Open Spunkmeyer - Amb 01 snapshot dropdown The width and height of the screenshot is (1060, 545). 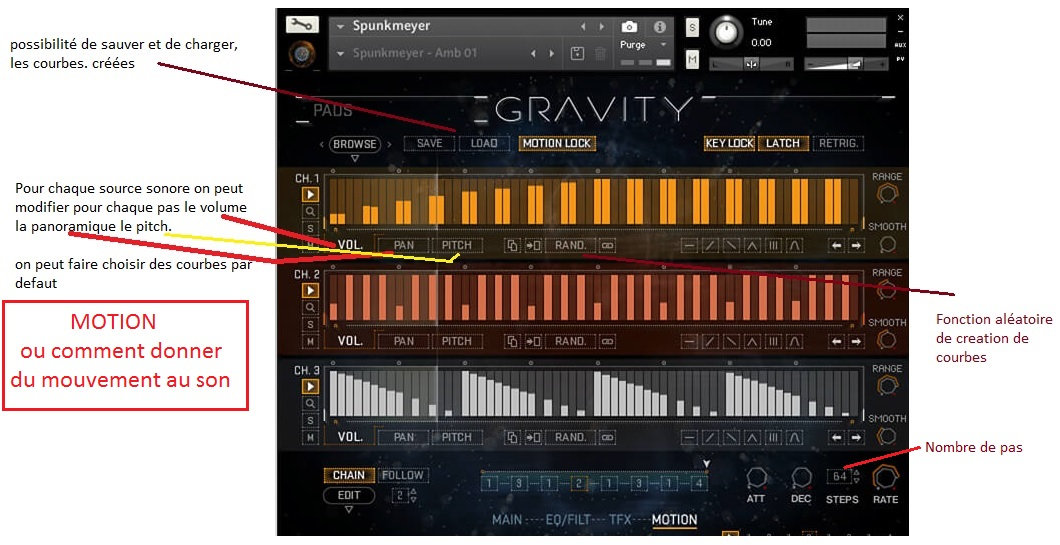coord(341,53)
